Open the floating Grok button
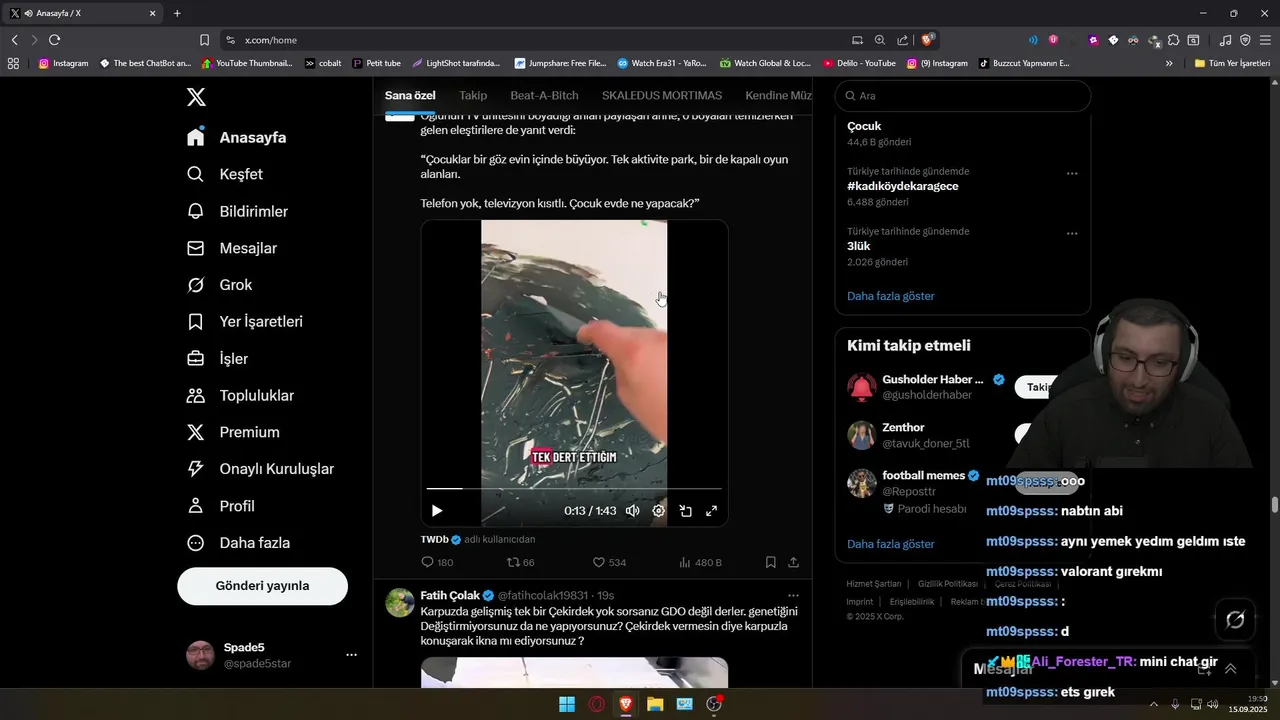 1235,619
